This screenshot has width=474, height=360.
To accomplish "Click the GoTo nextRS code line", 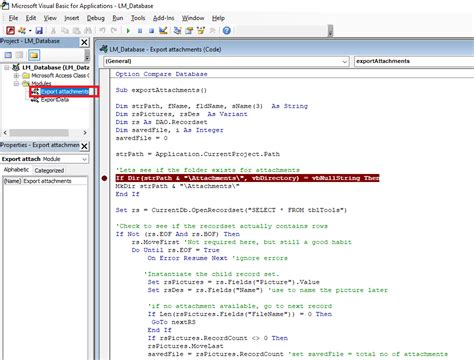I will tap(173, 322).
